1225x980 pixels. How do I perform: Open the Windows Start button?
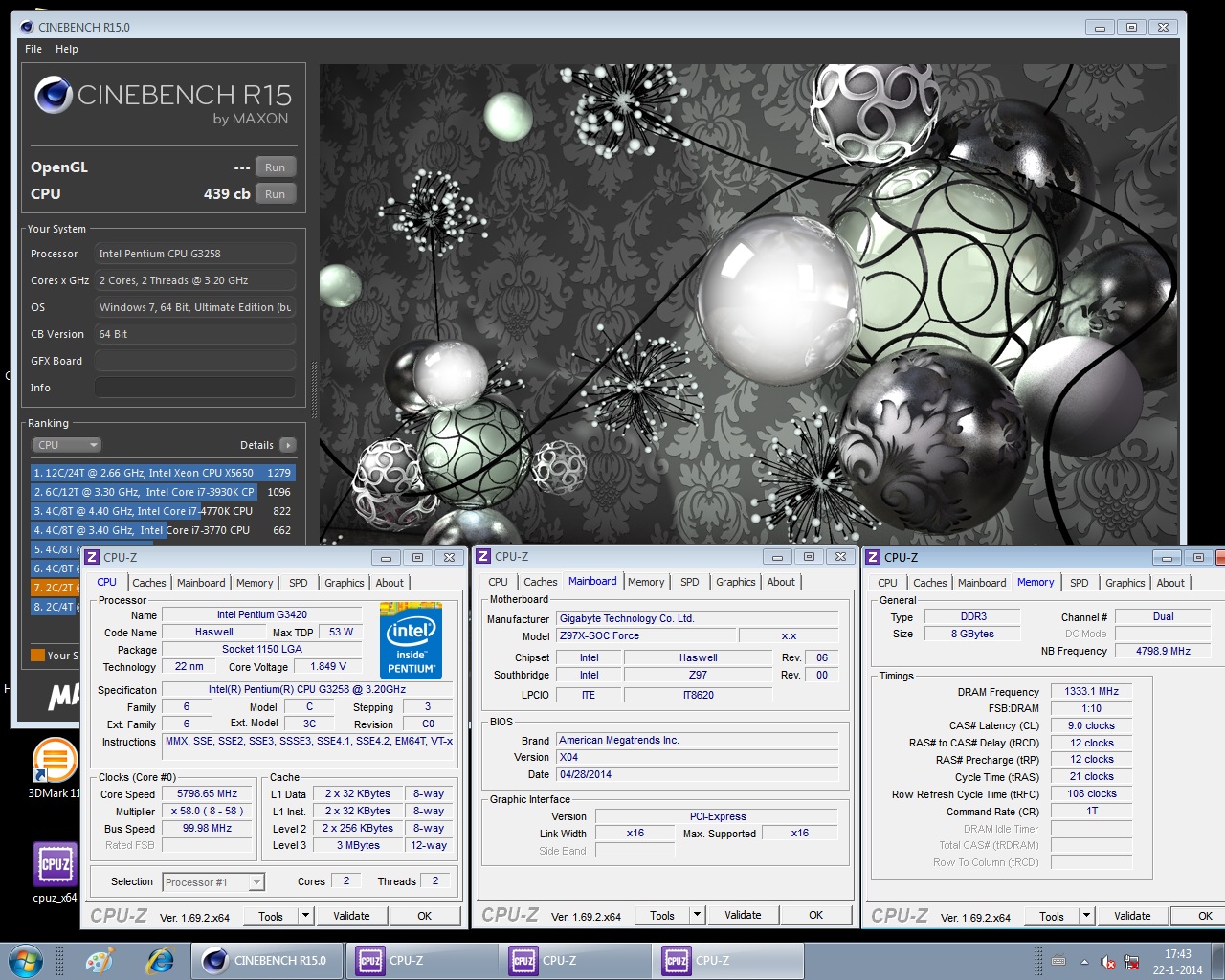coord(25,961)
